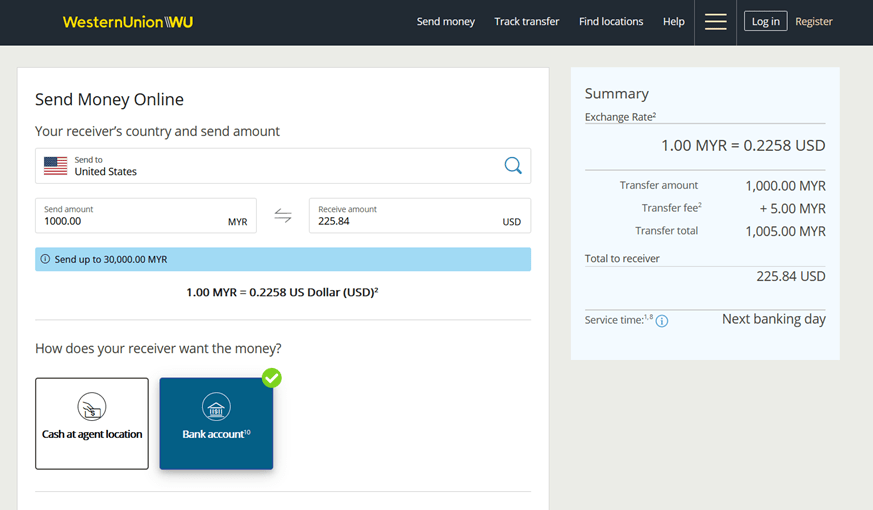
Task: Click the Exchange Rate footnote label in Summary
Action: click(620, 117)
